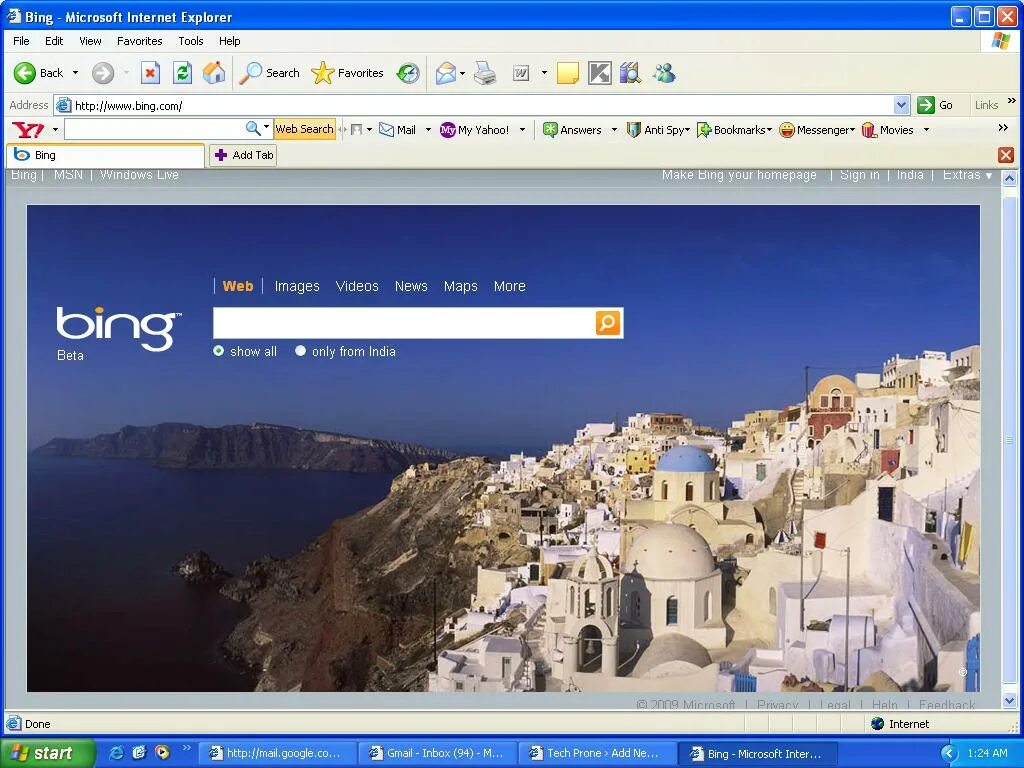Open the Tools menu
1024x768 pixels.
point(191,41)
